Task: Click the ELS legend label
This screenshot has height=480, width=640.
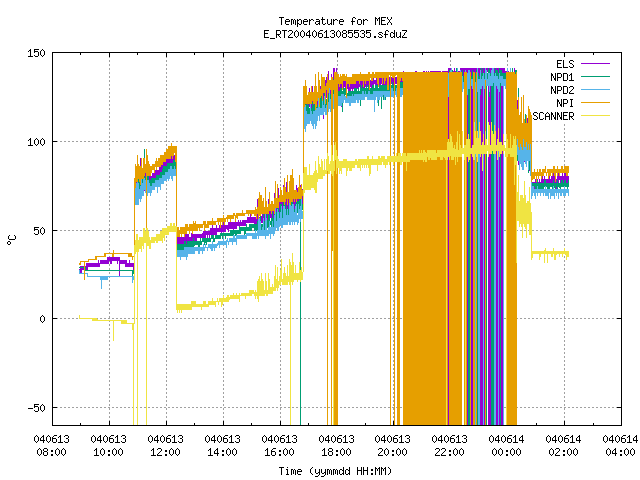Action: coord(565,64)
